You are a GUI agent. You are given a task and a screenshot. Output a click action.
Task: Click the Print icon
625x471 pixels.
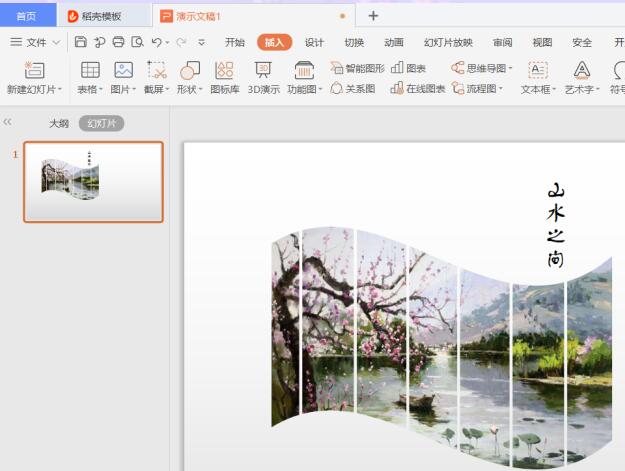[x=118, y=42]
